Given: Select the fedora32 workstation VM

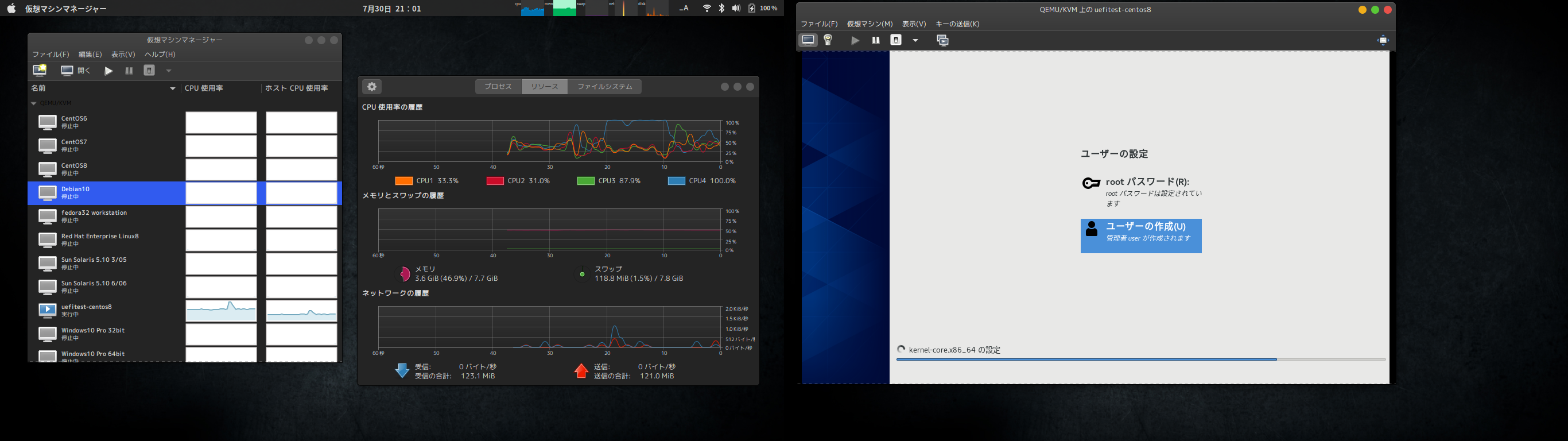Looking at the screenshot, I should [184, 217].
